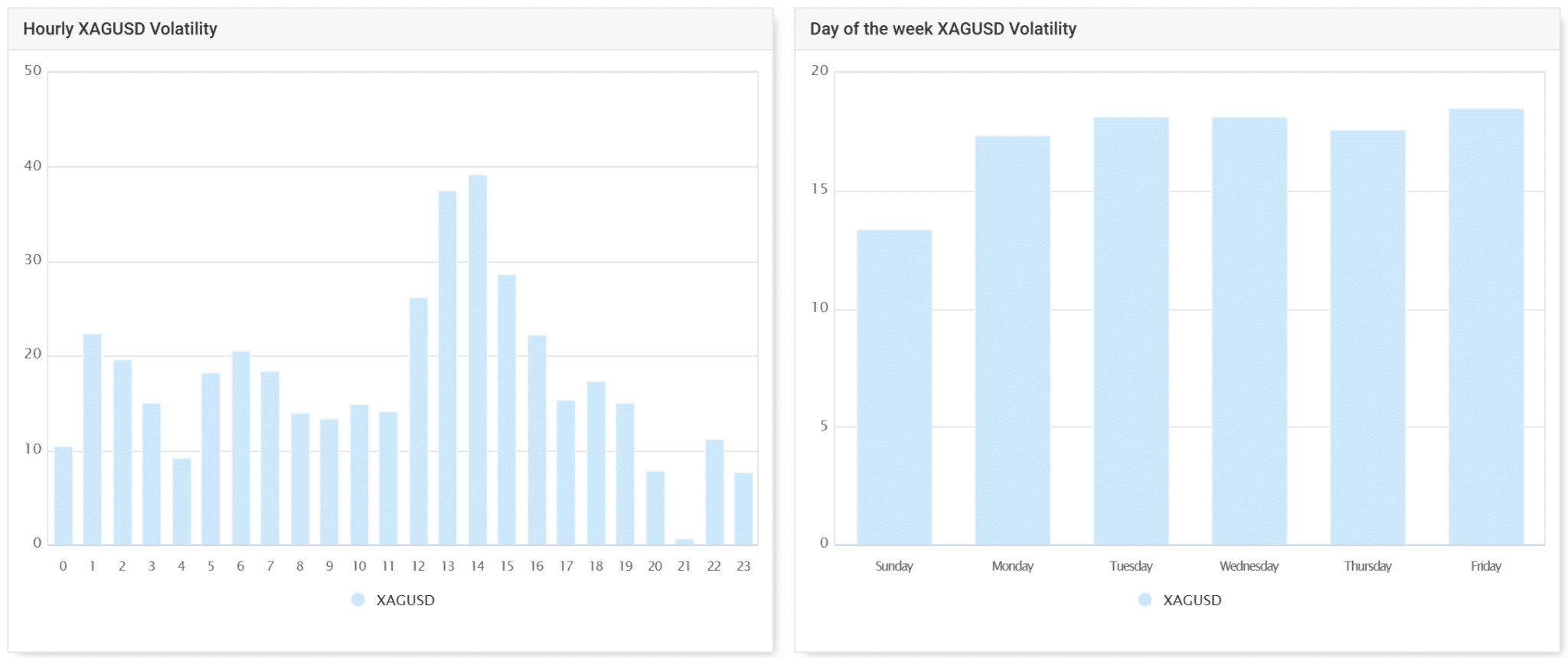This screenshot has height=658, width=1568.
Task: Toggle XAGUSD series label in hourly volatility legend
Action: click(405, 601)
